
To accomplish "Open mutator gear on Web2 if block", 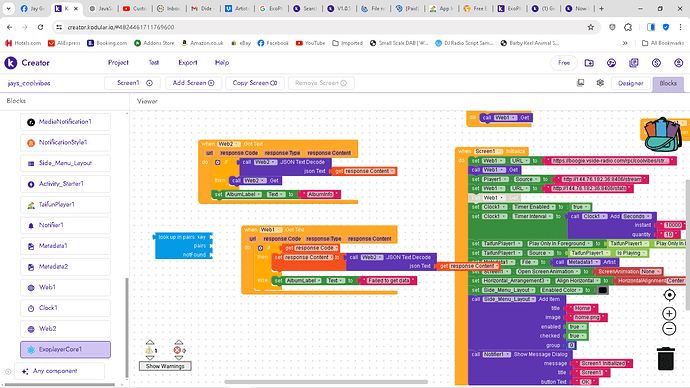I will [x=217, y=162].
